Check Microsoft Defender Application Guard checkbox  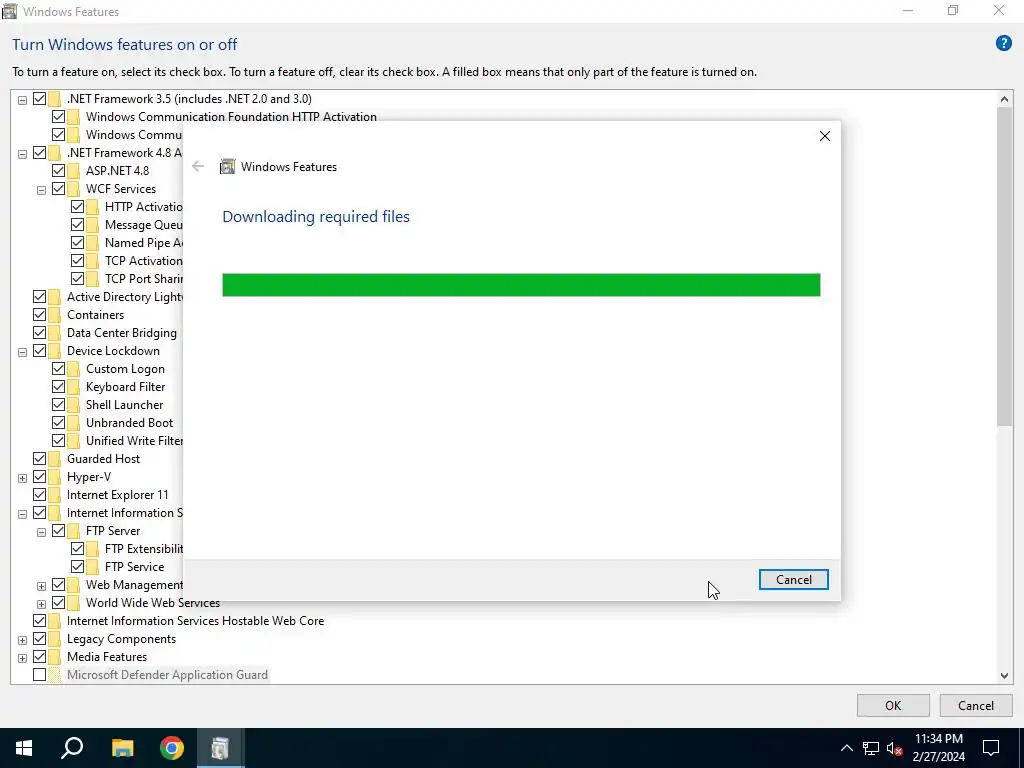(39, 675)
